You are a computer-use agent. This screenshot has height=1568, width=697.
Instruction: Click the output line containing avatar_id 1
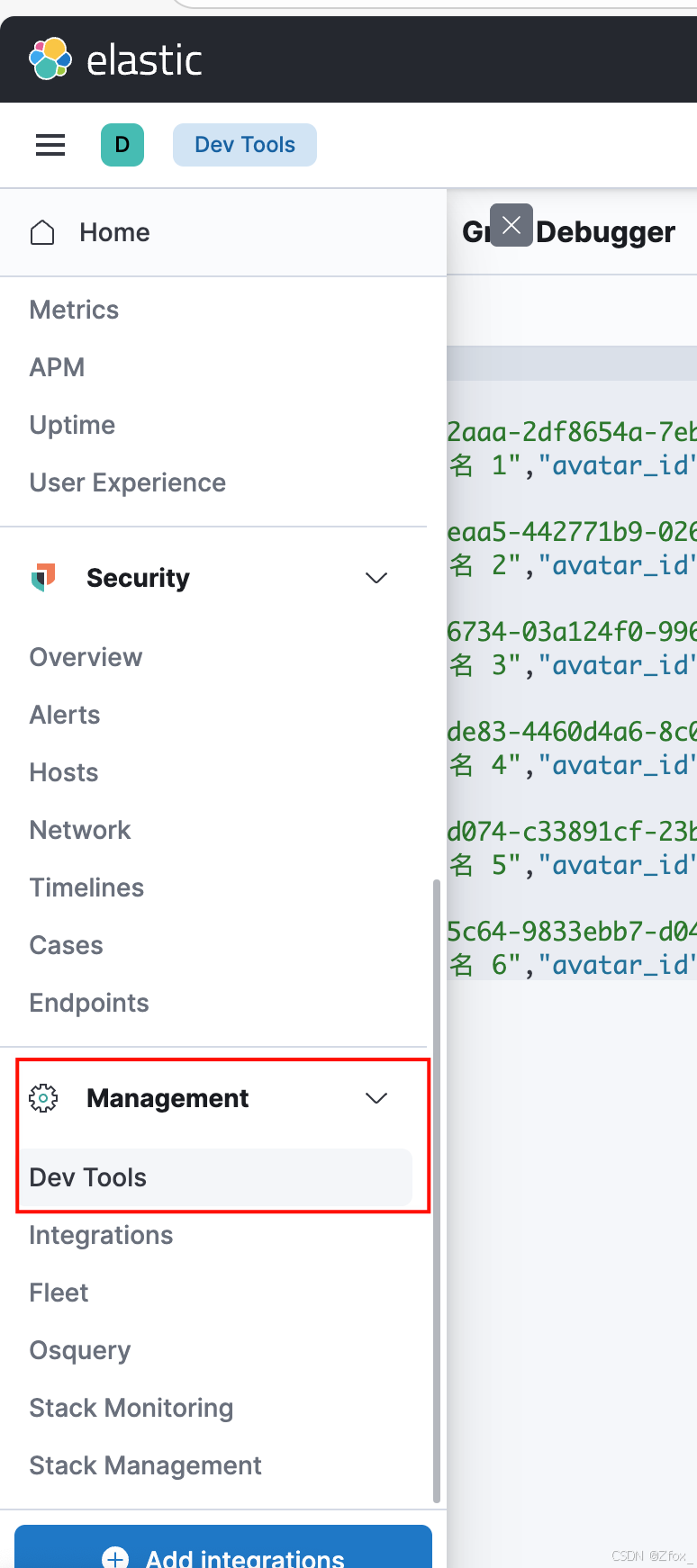click(572, 465)
